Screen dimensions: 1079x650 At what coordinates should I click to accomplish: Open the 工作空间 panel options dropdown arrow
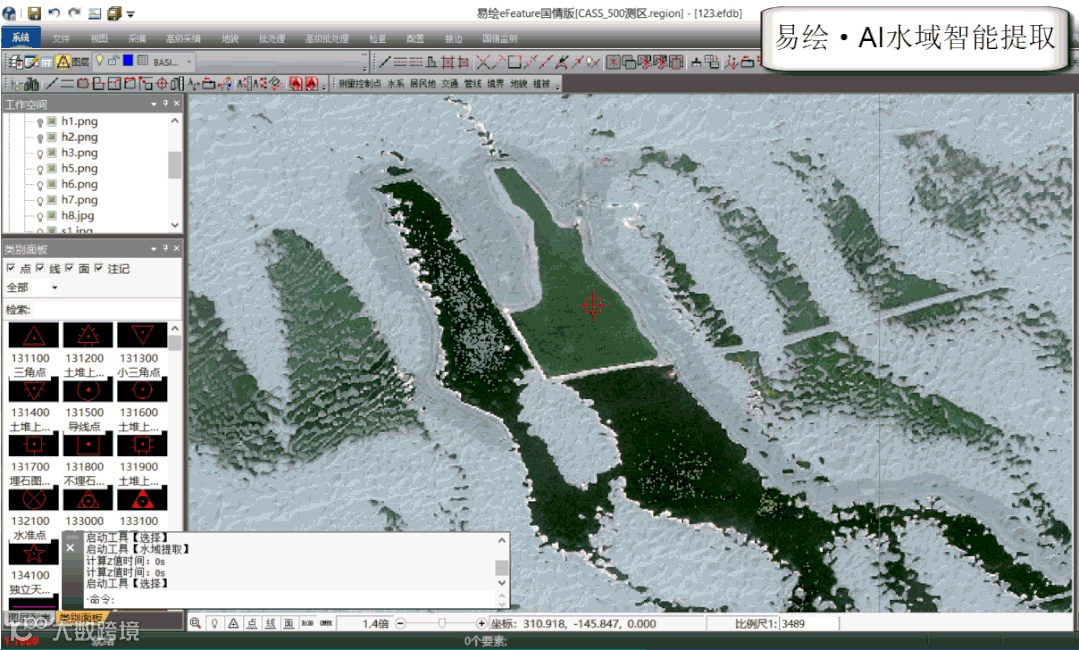(x=153, y=104)
